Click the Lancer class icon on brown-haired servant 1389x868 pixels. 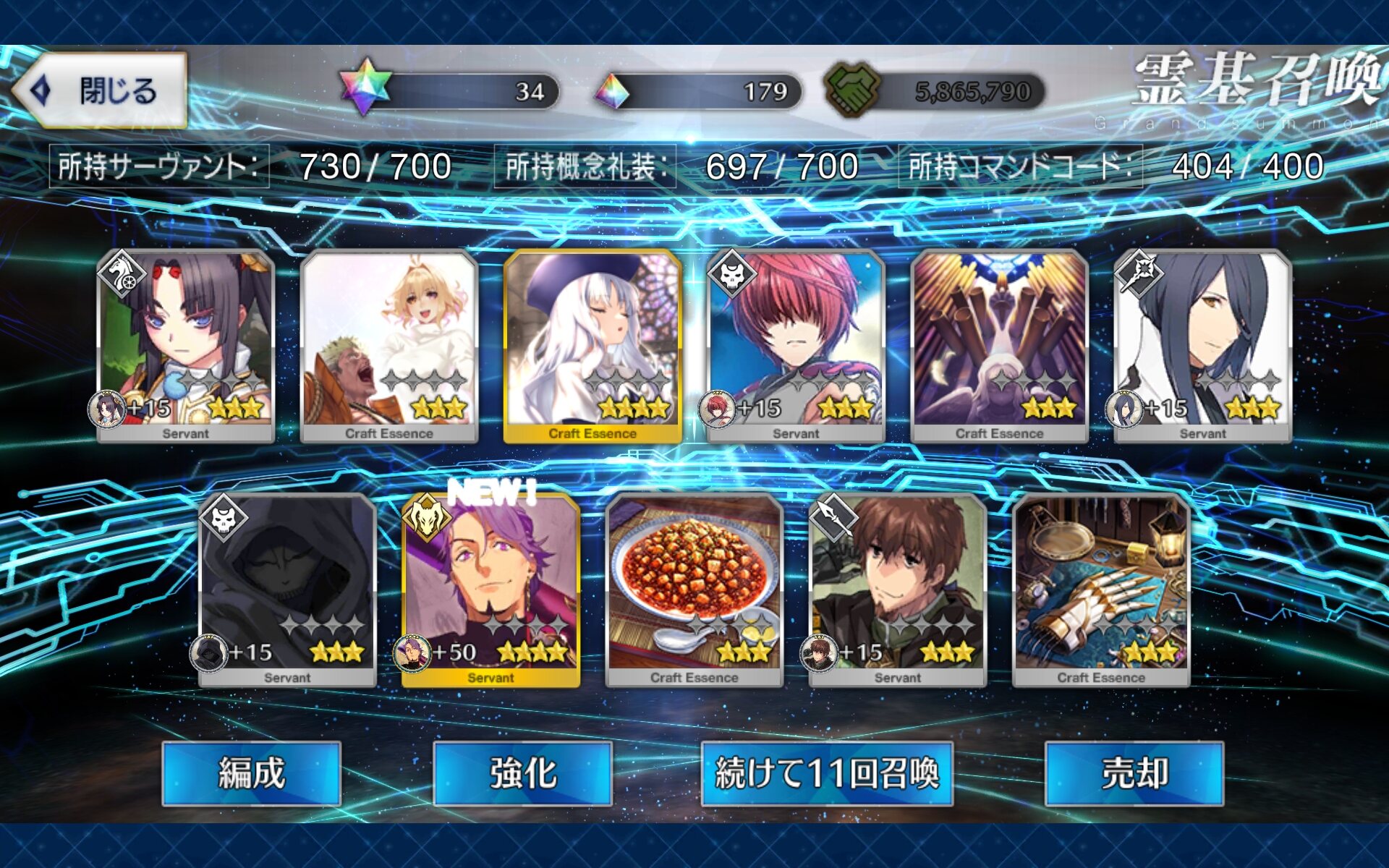(x=833, y=517)
